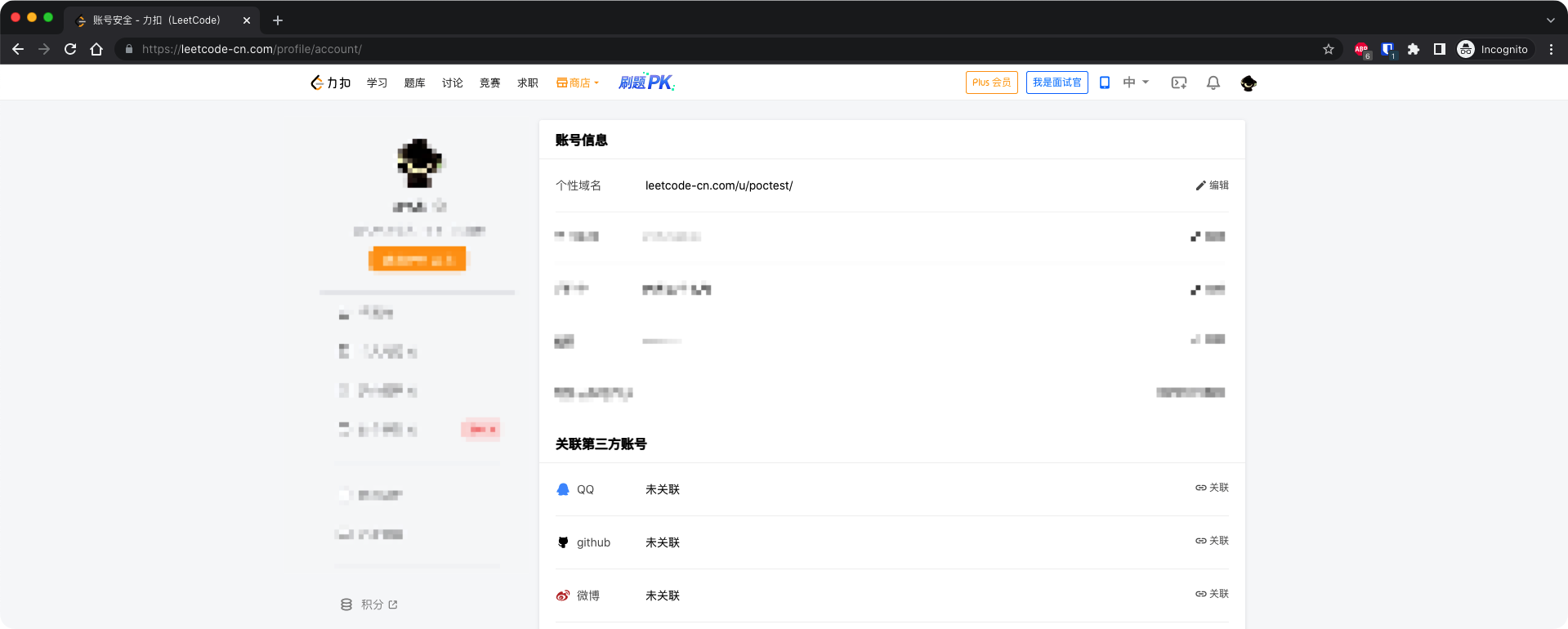Click the mobile app phone icon

(1104, 83)
